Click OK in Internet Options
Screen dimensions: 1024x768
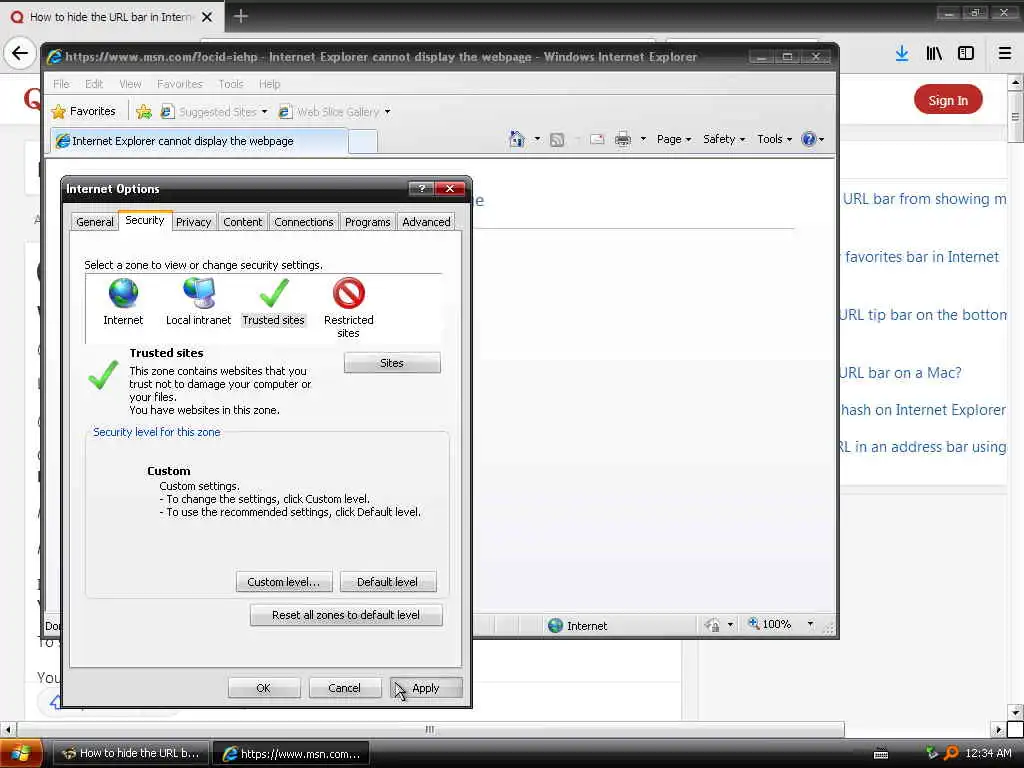click(264, 688)
